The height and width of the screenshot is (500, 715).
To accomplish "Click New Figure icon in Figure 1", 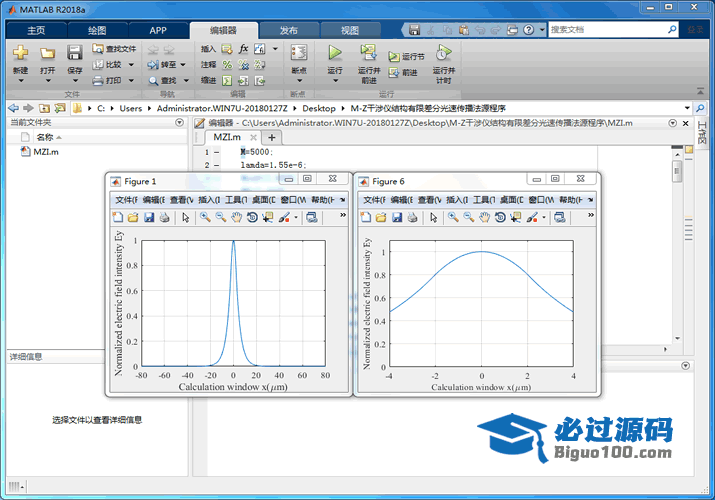I will 118,217.
